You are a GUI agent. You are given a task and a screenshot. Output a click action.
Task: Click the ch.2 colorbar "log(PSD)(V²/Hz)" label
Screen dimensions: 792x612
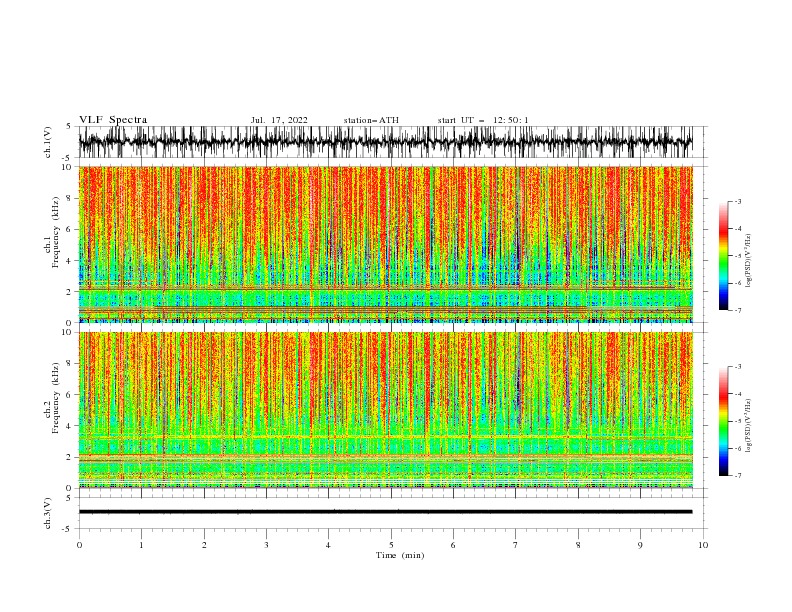pyautogui.click(x=748, y=426)
